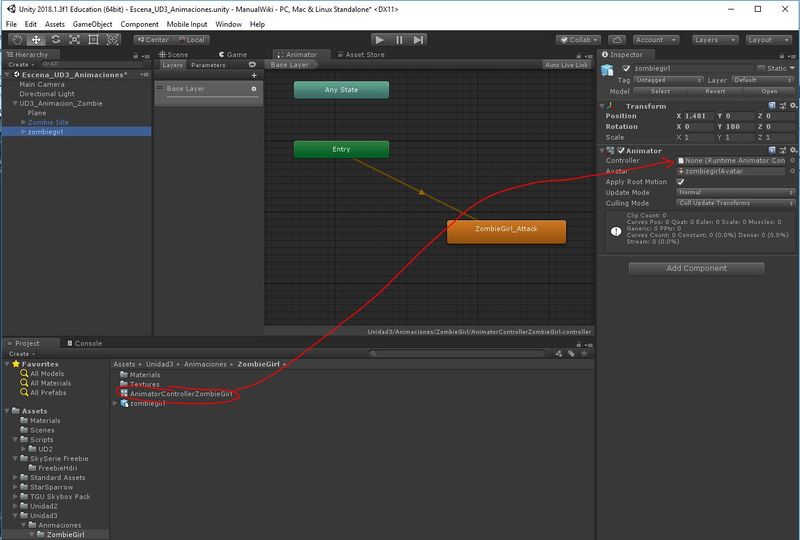Open the Window menu

[228, 24]
